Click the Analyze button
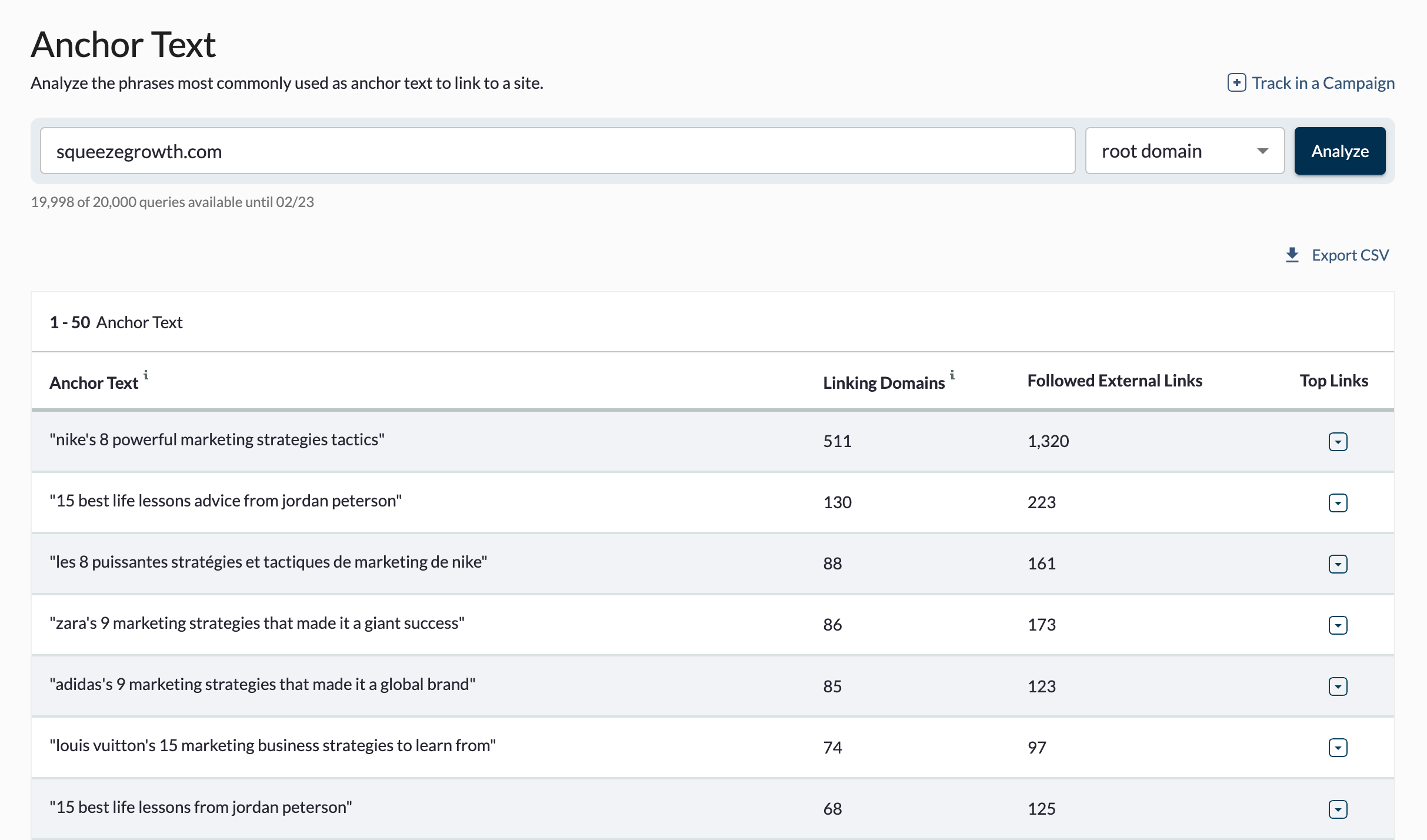The height and width of the screenshot is (840, 1427). (1339, 151)
